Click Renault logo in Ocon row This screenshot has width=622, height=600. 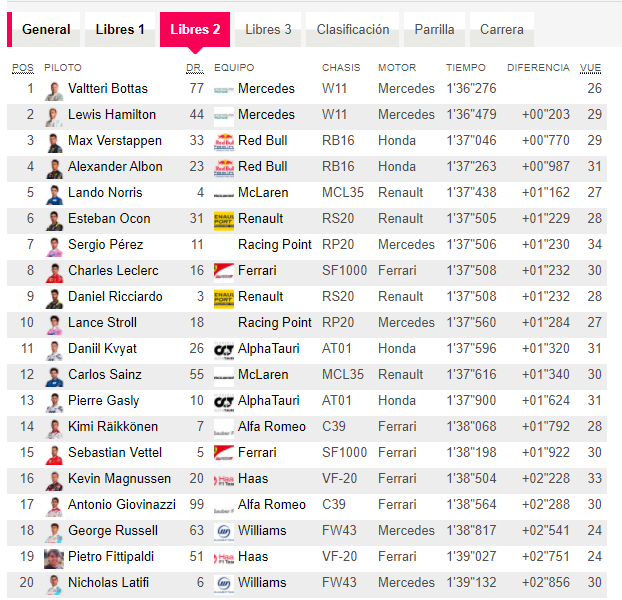pyautogui.click(x=224, y=221)
